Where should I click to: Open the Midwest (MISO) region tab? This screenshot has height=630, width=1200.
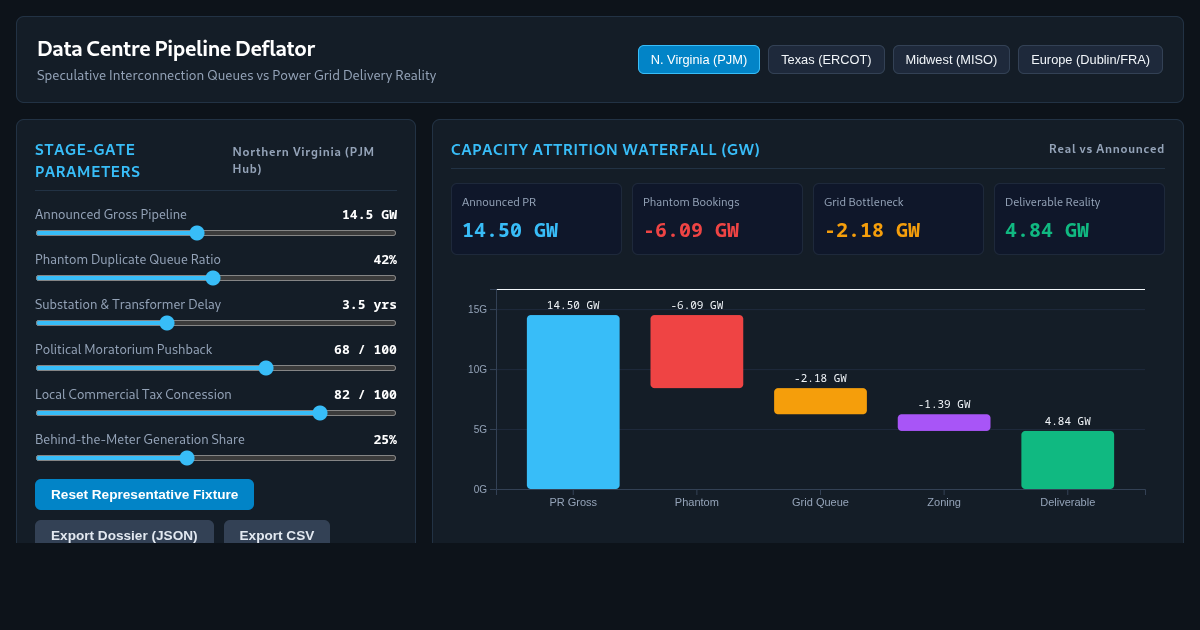click(951, 59)
